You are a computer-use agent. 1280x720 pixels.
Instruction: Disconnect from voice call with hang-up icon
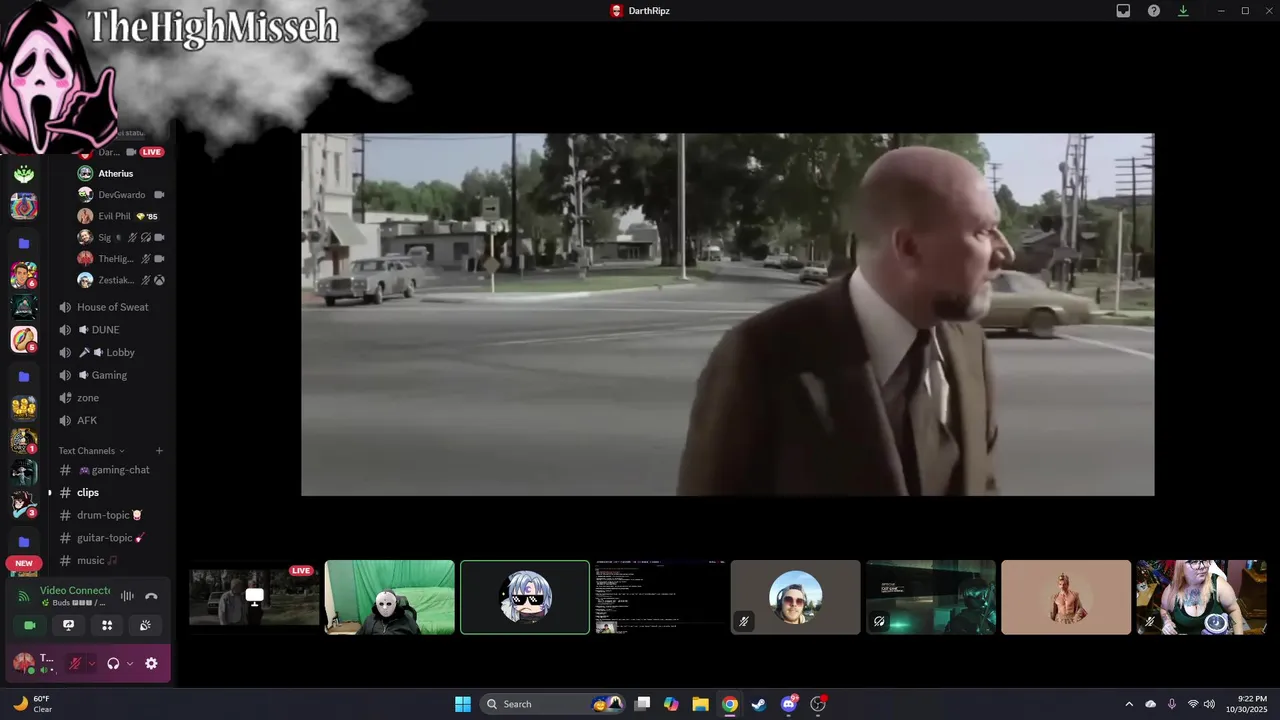(x=151, y=596)
